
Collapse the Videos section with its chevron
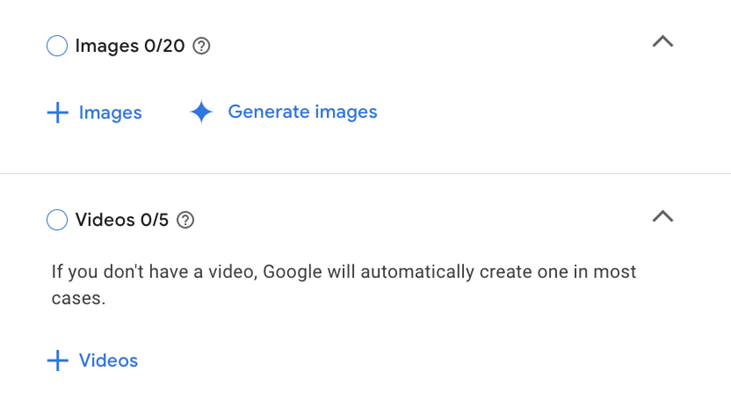[662, 216]
